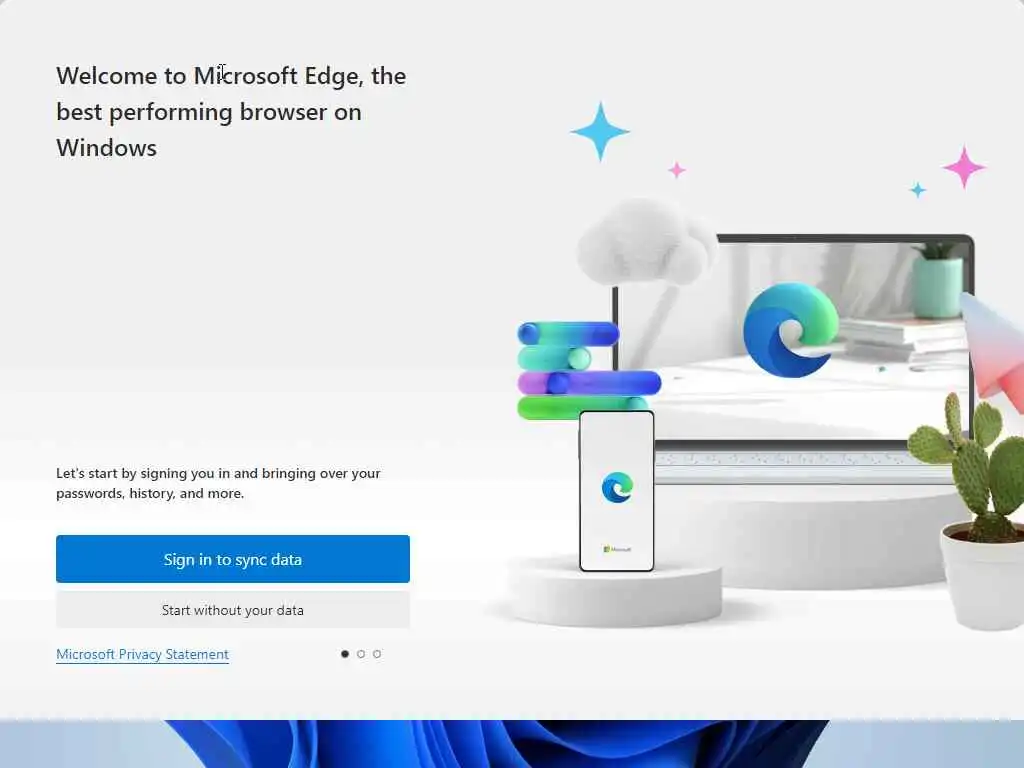Go to the second page indicator dot
This screenshot has height=768, width=1024.
(361, 654)
